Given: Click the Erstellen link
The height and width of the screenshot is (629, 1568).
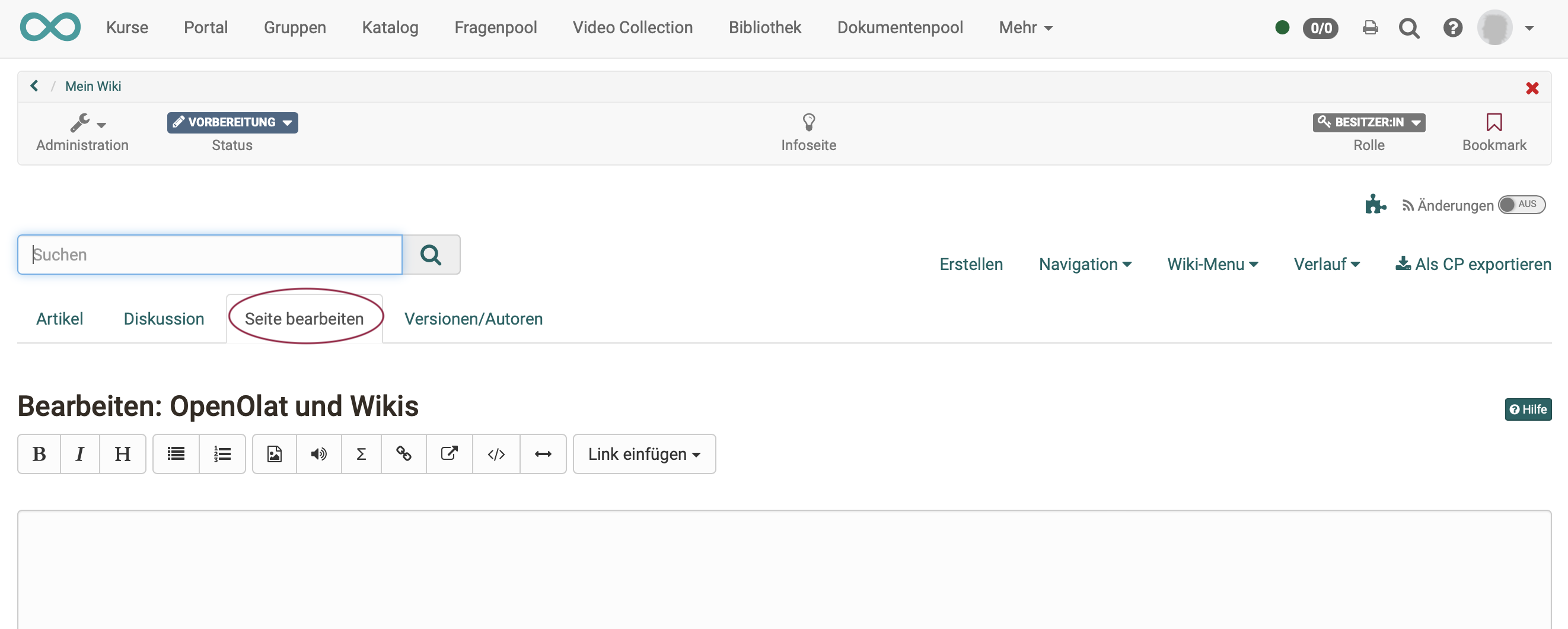Looking at the screenshot, I should (970, 263).
